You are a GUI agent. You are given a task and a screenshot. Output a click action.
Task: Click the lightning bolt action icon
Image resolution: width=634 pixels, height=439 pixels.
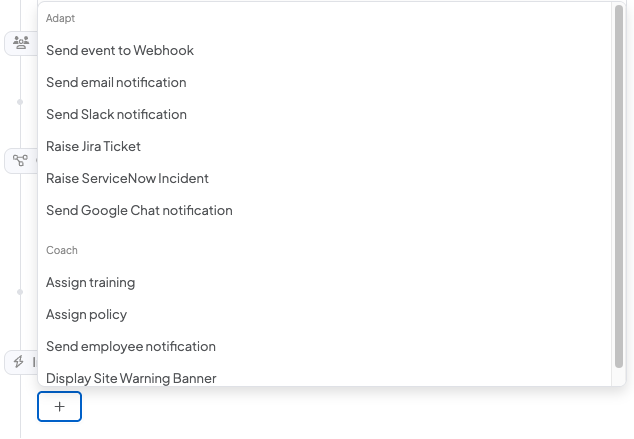pyautogui.click(x=19, y=361)
